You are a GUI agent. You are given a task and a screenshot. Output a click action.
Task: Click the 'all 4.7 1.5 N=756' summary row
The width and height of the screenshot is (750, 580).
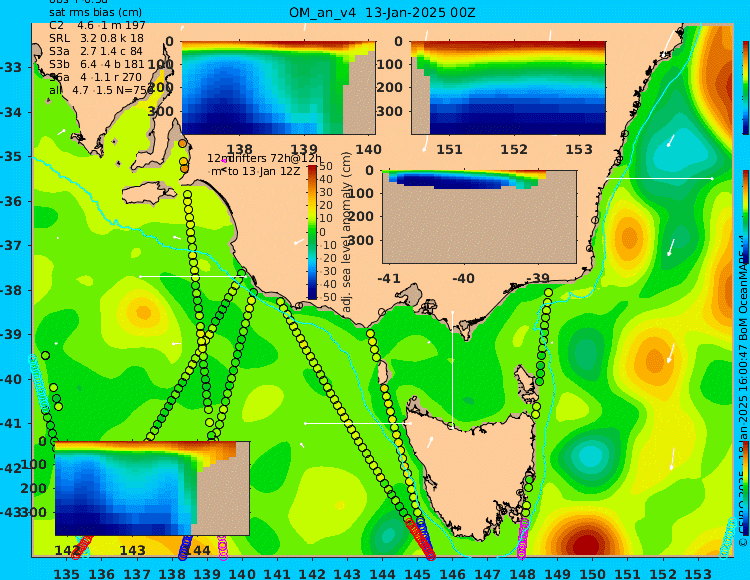coord(101,90)
